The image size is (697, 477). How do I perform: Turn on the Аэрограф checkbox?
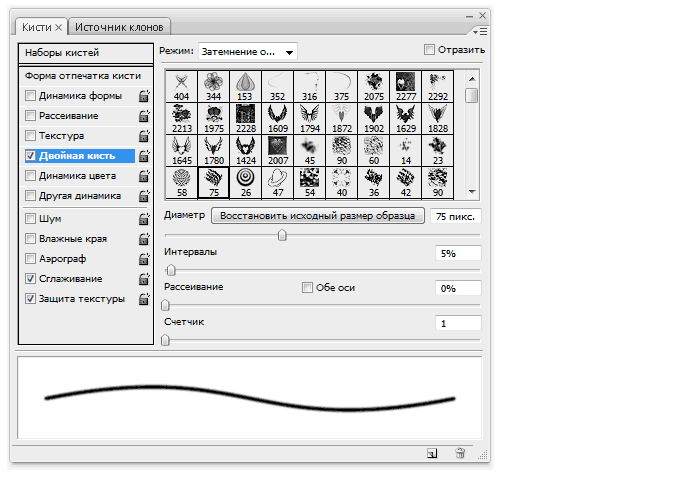(x=31, y=258)
